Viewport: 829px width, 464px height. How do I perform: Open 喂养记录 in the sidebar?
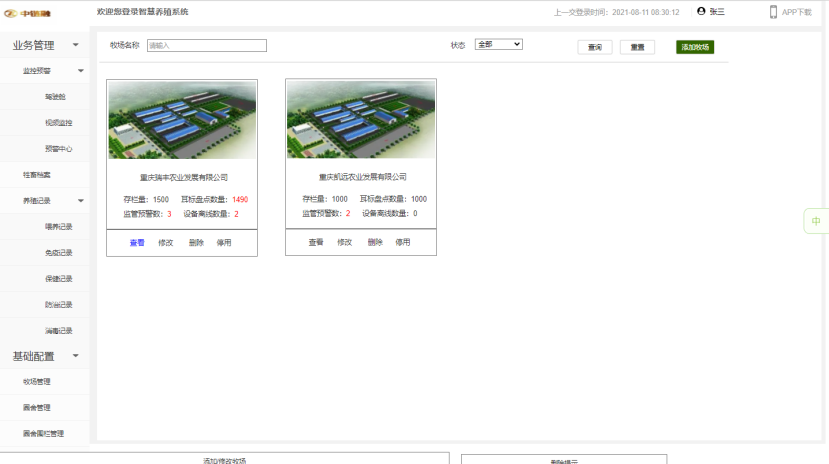tap(59, 226)
